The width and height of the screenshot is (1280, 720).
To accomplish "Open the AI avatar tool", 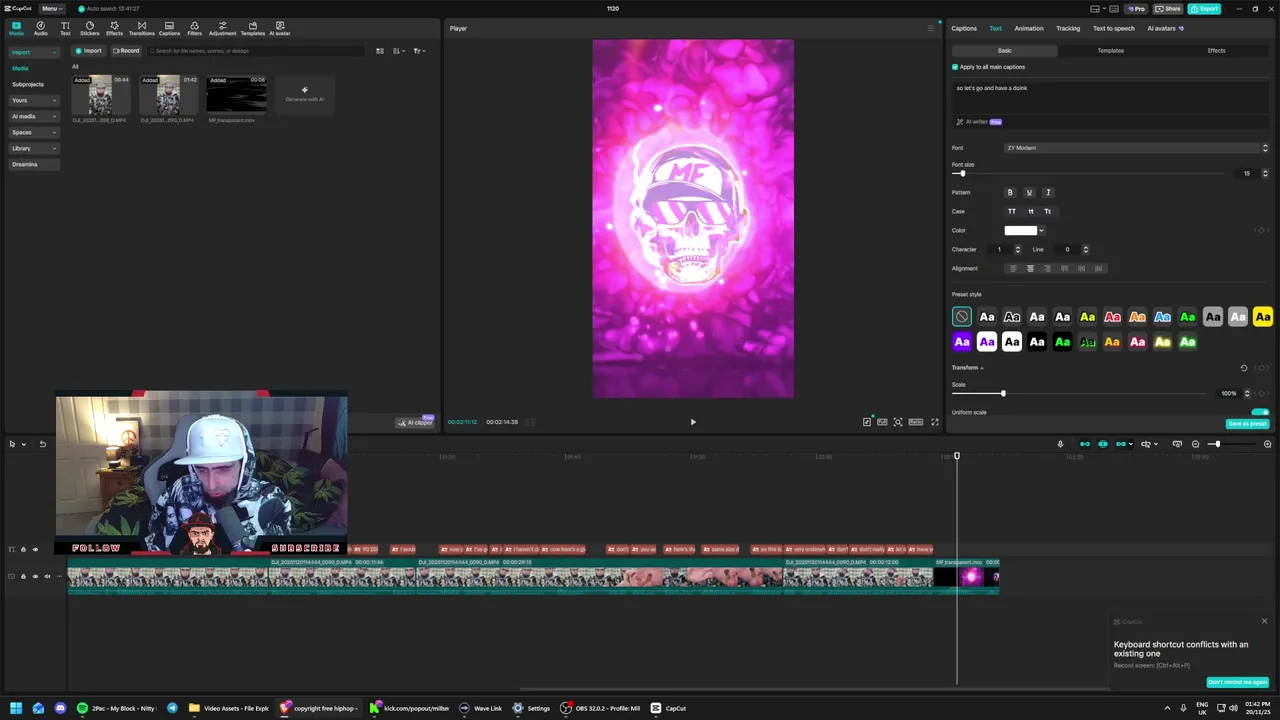I will [279, 28].
